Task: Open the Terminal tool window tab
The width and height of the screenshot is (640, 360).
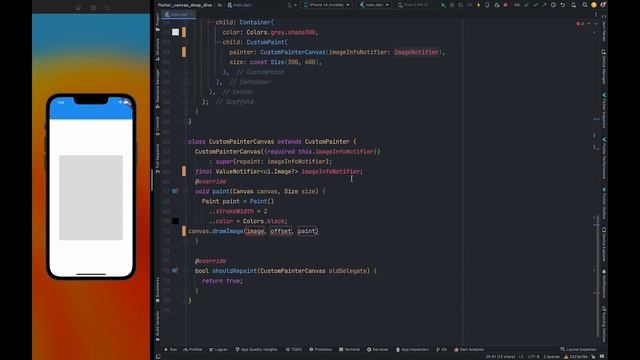Action: (x=349, y=350)
